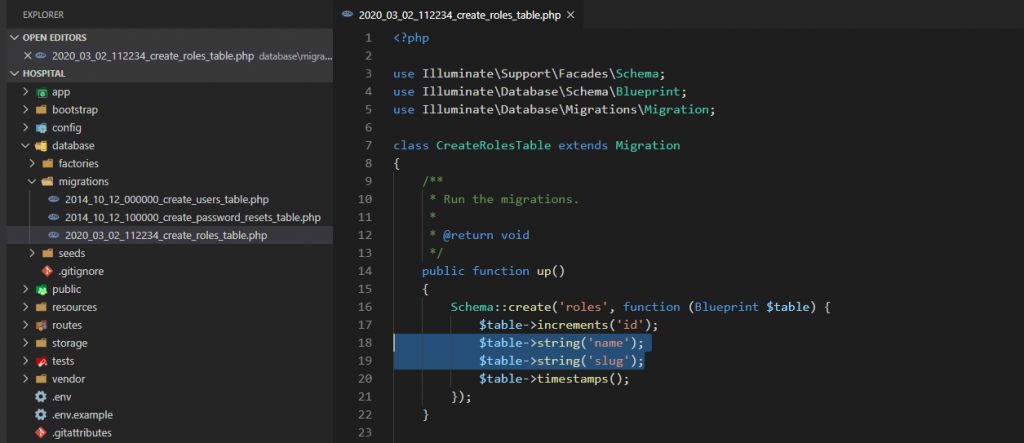
Task: Collapse the migrations folder
Action: (x=33, y=182)
